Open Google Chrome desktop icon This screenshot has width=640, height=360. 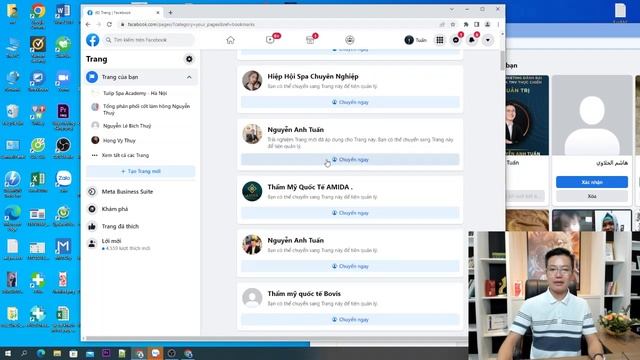pos(38,16)
